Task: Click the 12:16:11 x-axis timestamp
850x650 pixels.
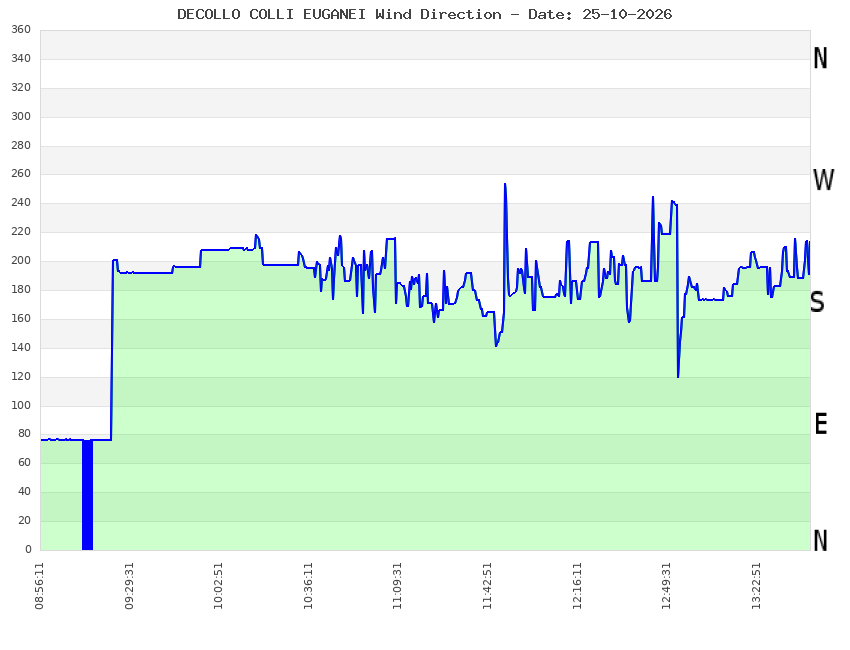Action: [577, 586]
